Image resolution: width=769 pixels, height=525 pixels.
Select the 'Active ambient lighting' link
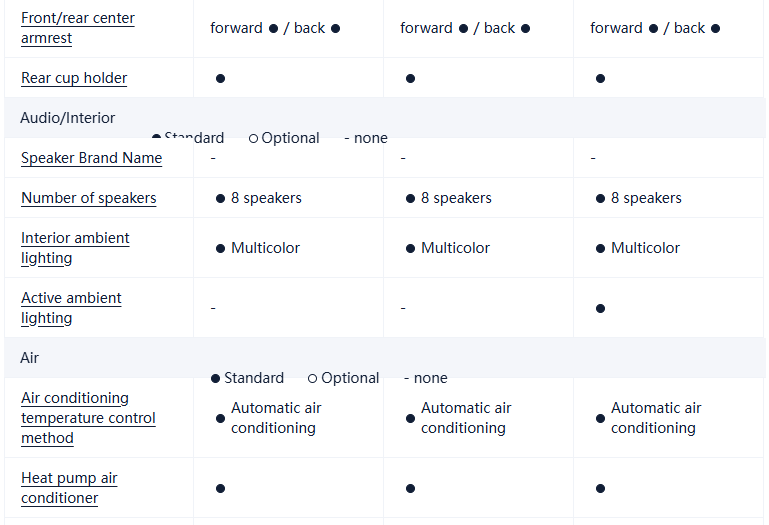coord(71,308)
